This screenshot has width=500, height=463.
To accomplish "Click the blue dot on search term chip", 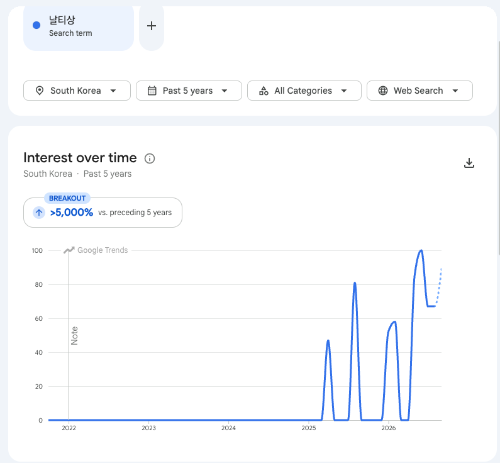I will (x=37, y=25).
